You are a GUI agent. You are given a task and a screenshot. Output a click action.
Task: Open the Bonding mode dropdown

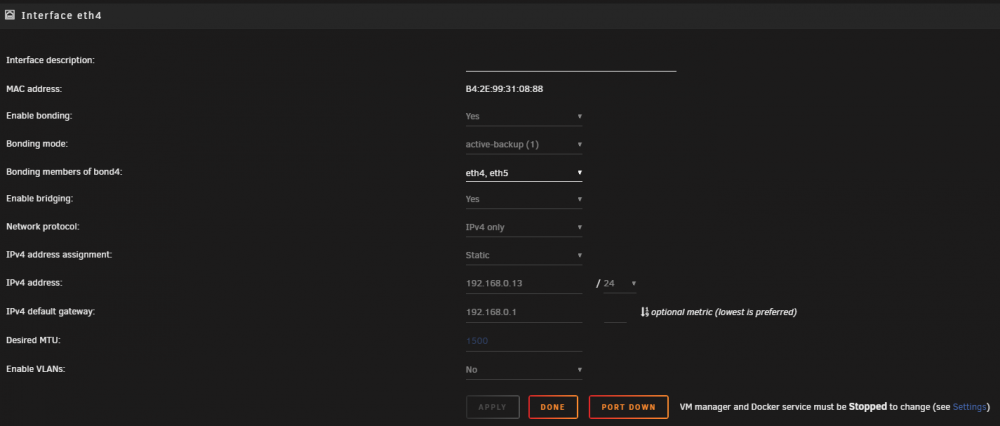(x=524, y=144)
